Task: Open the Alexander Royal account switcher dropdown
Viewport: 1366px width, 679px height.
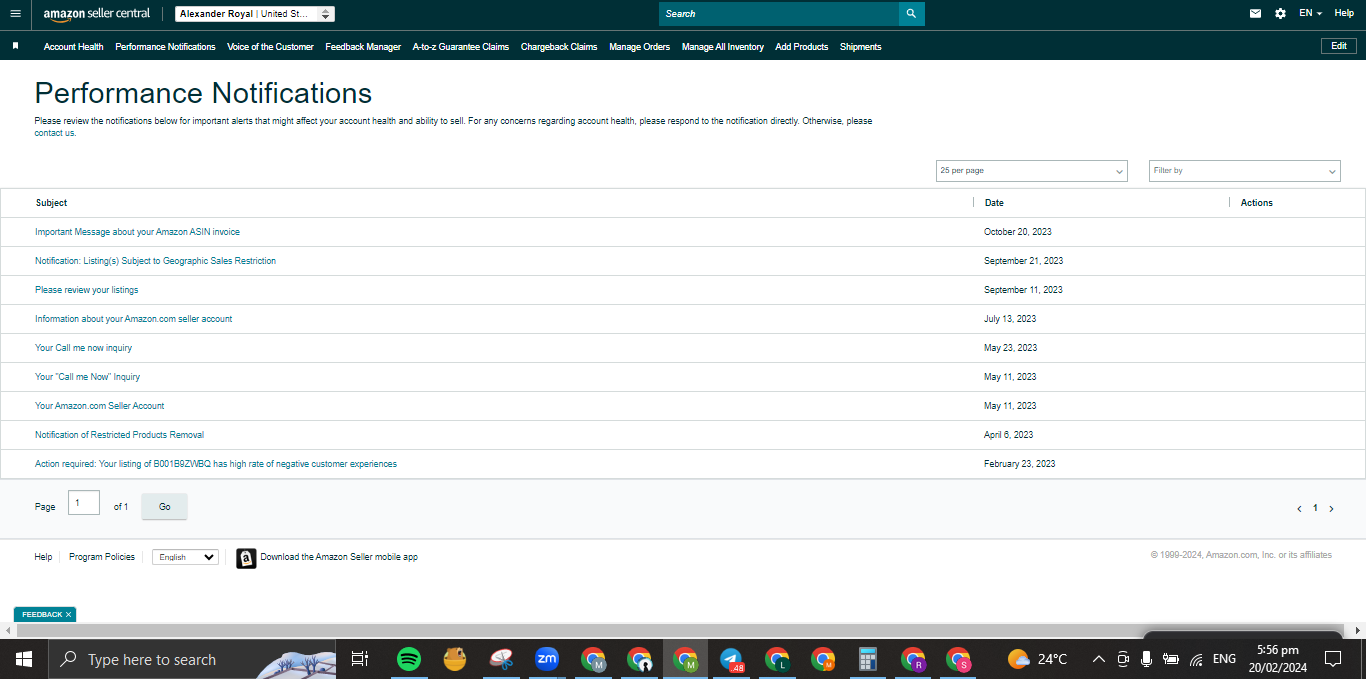Action: pos(255,14)
